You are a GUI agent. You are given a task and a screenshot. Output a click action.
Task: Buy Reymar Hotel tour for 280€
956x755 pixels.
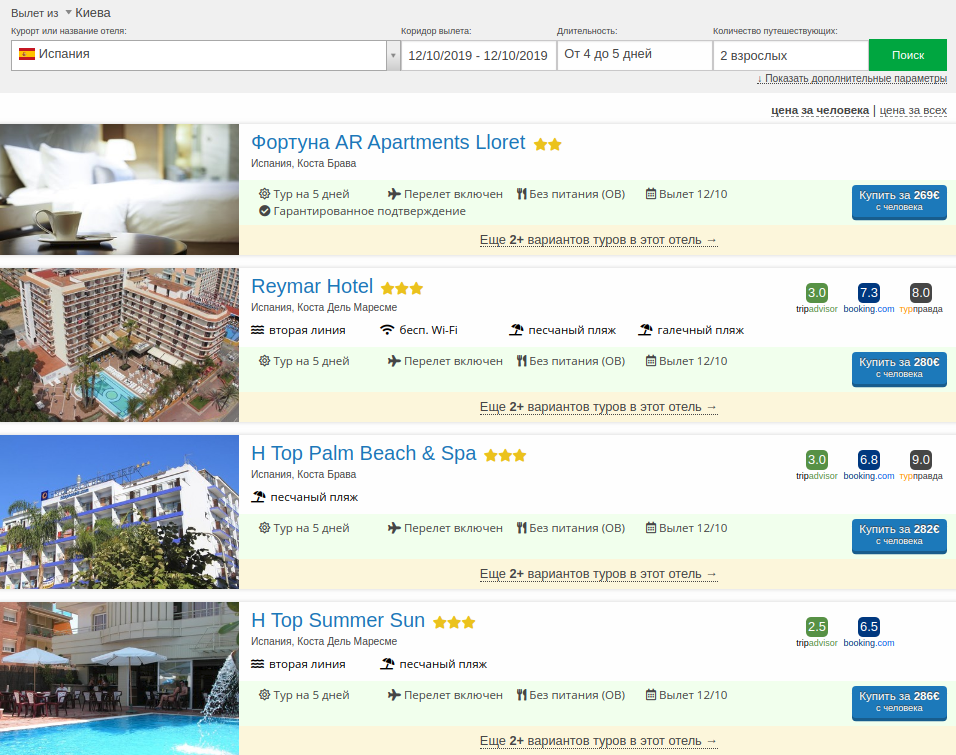pyautogui.click(x=899, y=368)
